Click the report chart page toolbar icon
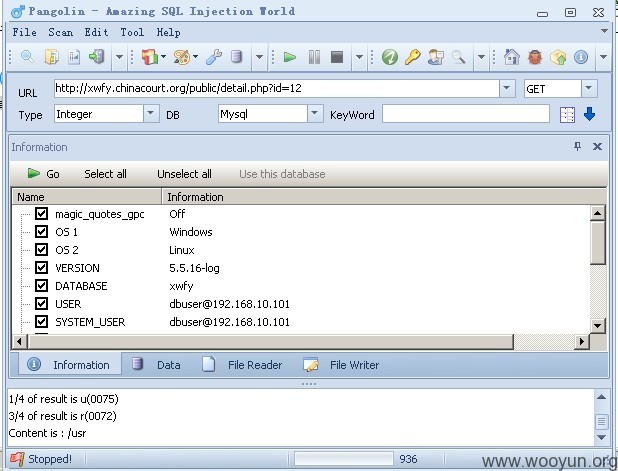The height and width of the screenshot is (471, 618). point(74,57)
